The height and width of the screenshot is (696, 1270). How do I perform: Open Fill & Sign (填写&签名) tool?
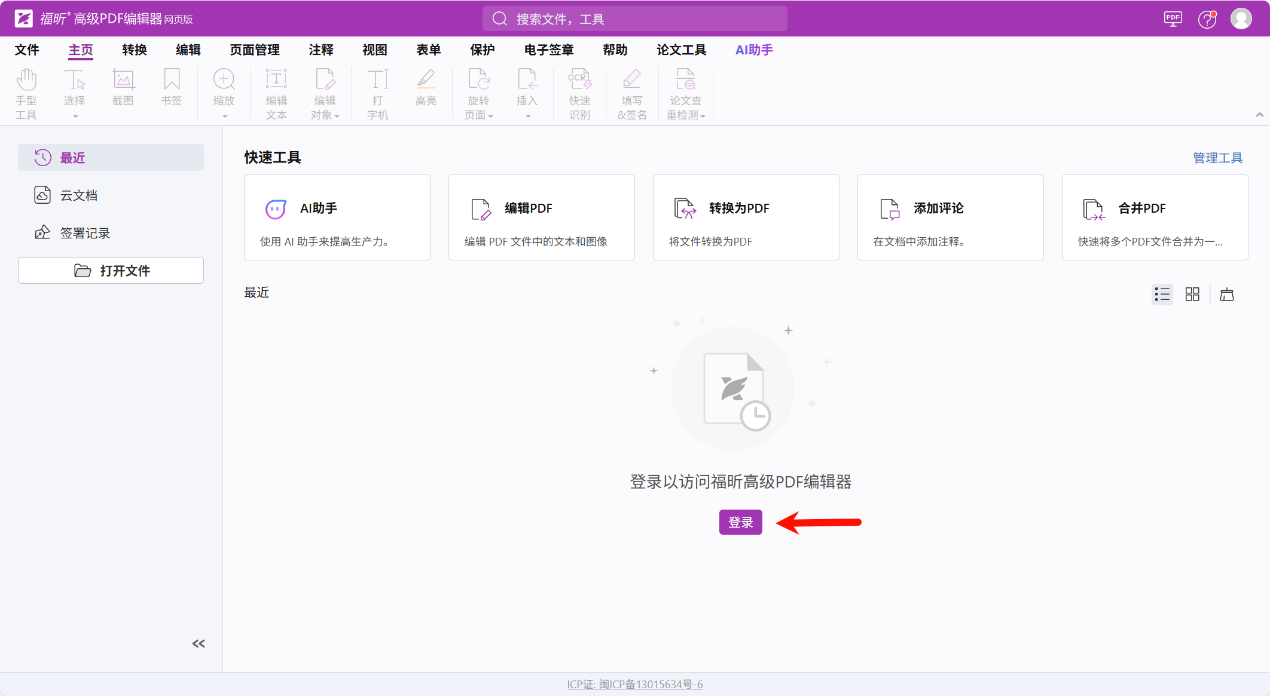pyautogui.click(x=631, y=81)
